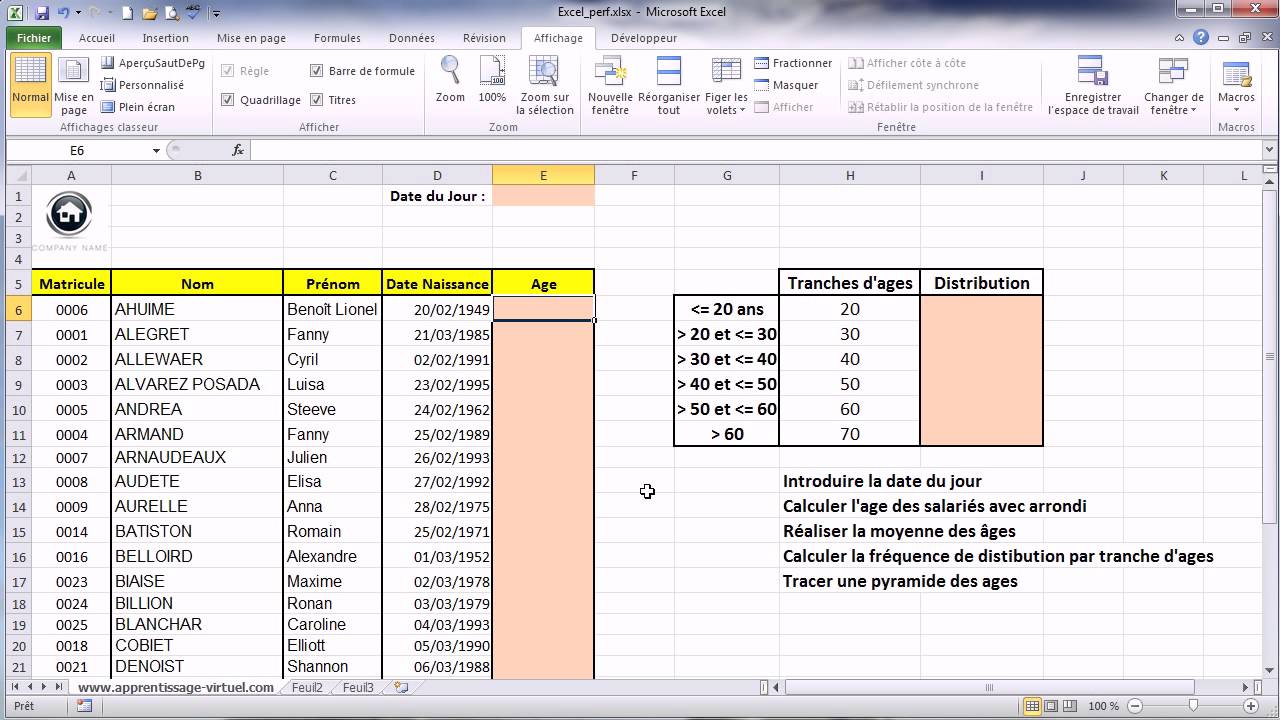Select Distribution cell for 20 tranche
Image resolution: width=1280 pixels, height=720 pixels.
[981, 309]
